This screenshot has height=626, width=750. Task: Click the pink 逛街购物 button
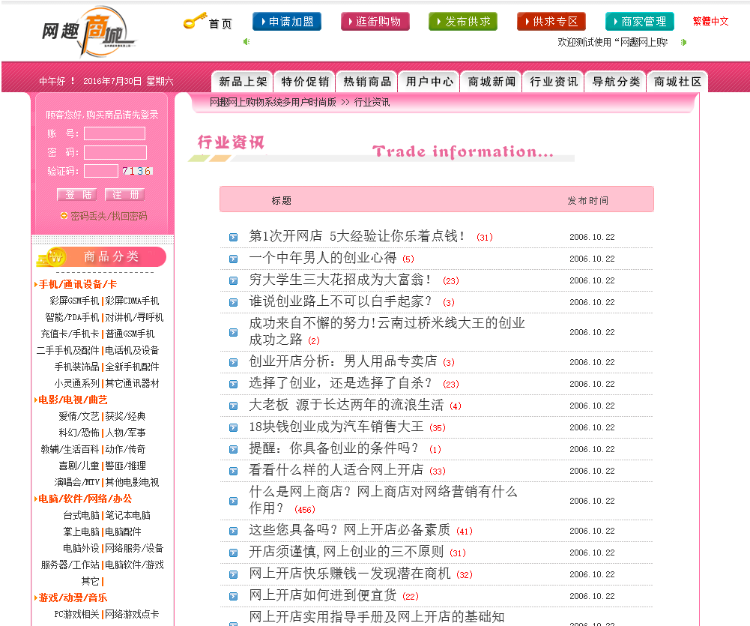click(375, 22)
